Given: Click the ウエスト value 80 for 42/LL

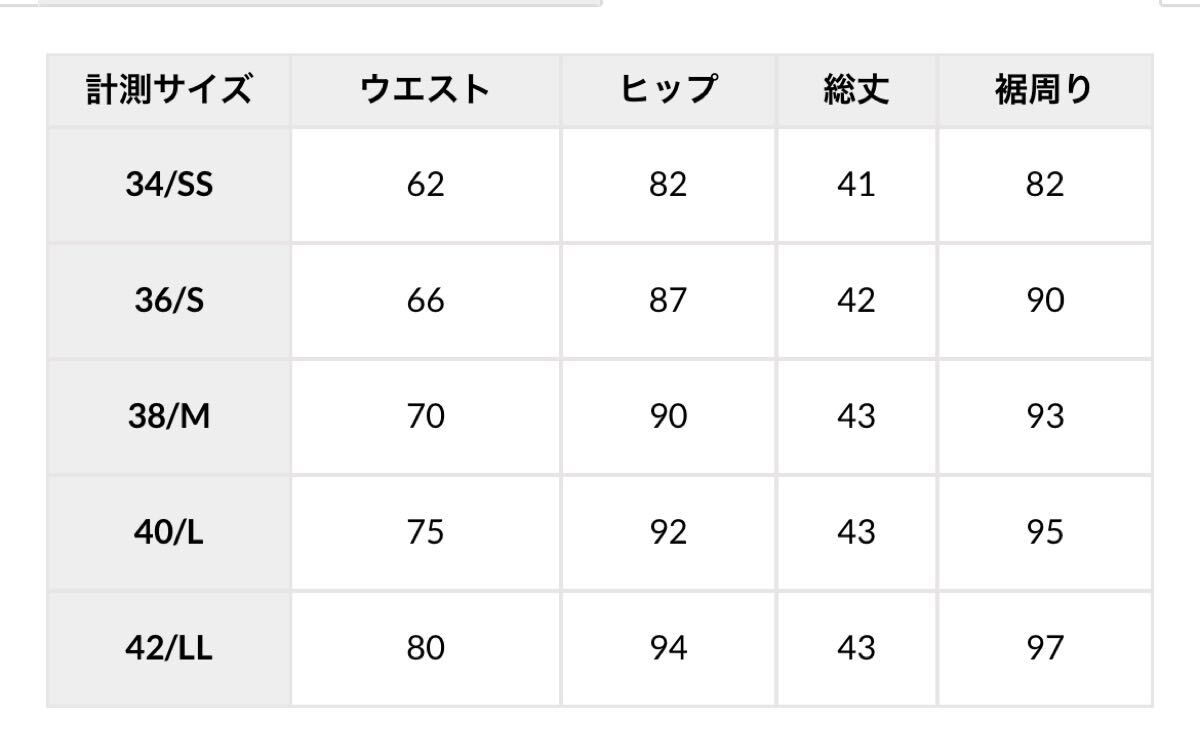Looking at the screenshot, I should [x=425, y=648].
